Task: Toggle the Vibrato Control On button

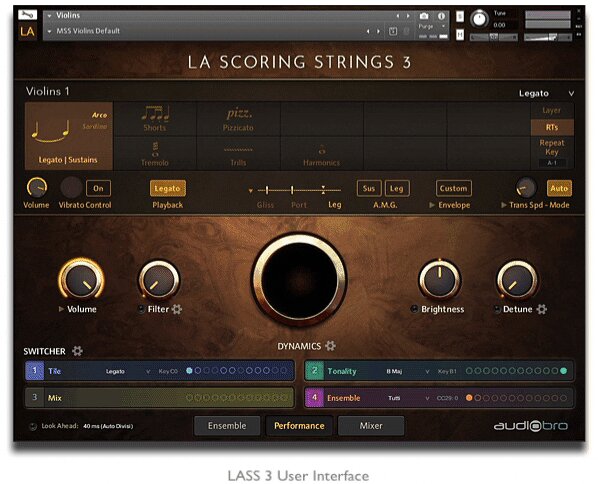Action: coord(98,188)
